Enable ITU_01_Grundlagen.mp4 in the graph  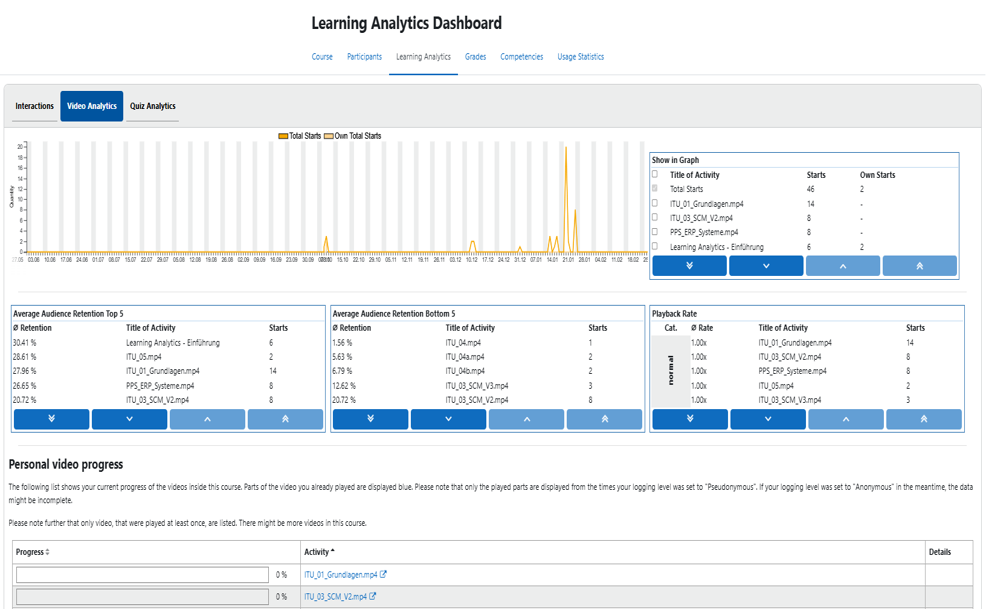(655, 203)
